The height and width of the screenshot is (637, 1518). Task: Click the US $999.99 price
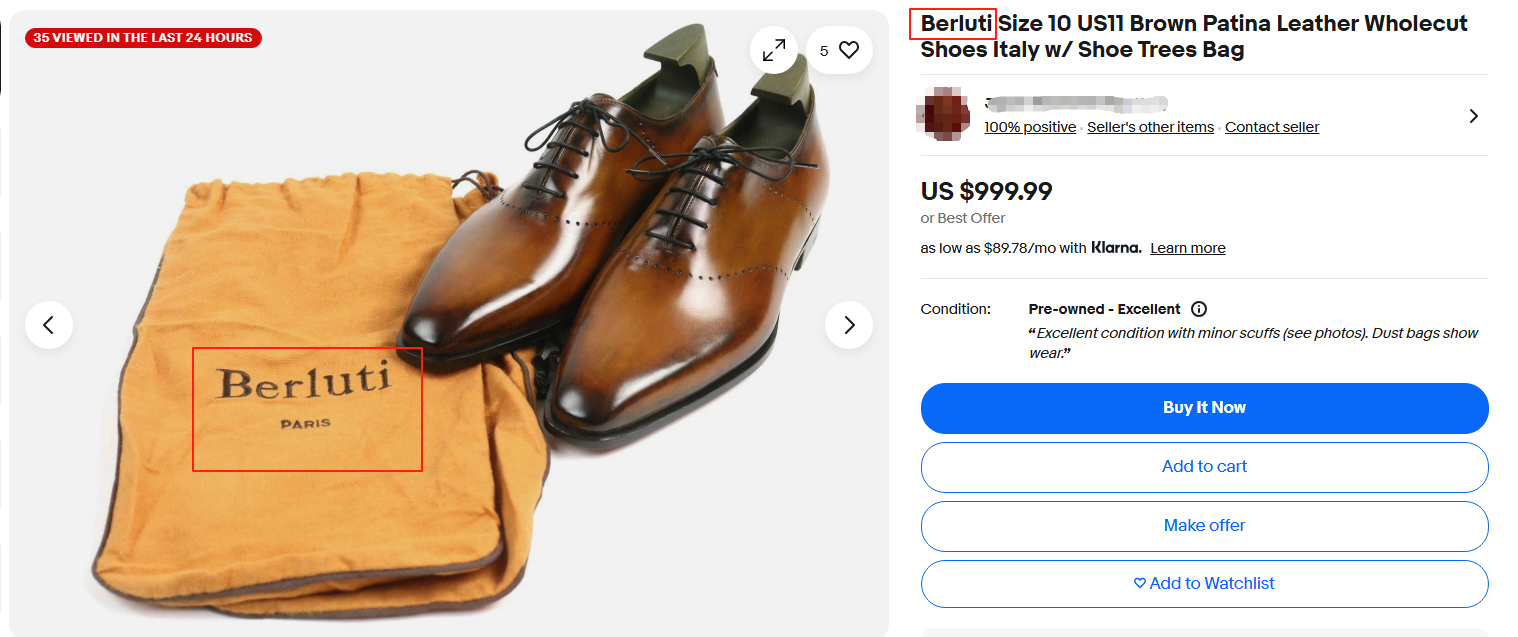click(986, 191)
